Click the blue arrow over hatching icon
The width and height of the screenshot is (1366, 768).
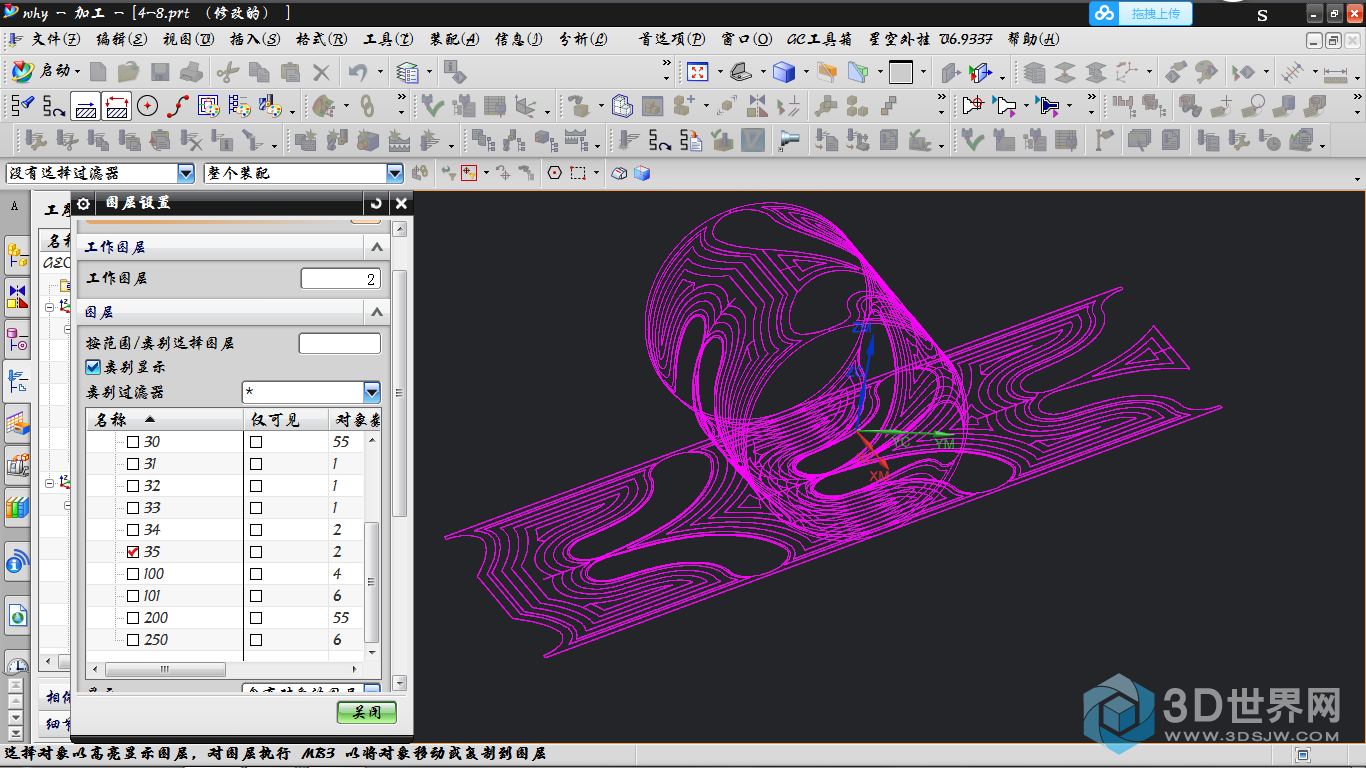(x=86, y=106)
